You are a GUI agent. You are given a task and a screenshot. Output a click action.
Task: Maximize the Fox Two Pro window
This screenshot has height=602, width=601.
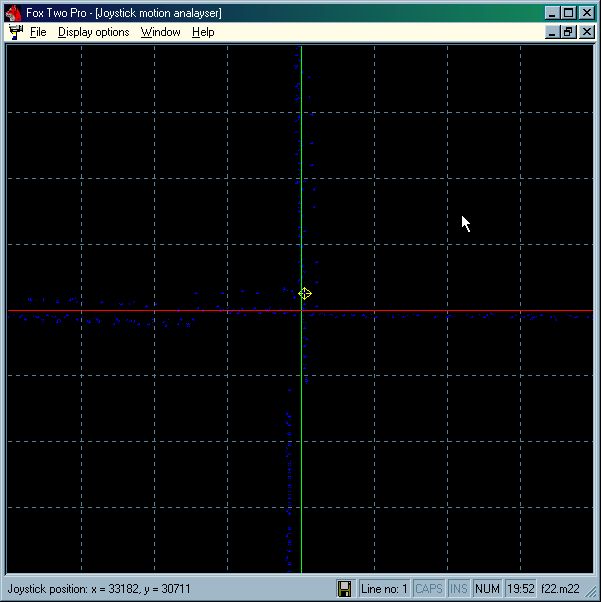(x=568, y=13)
